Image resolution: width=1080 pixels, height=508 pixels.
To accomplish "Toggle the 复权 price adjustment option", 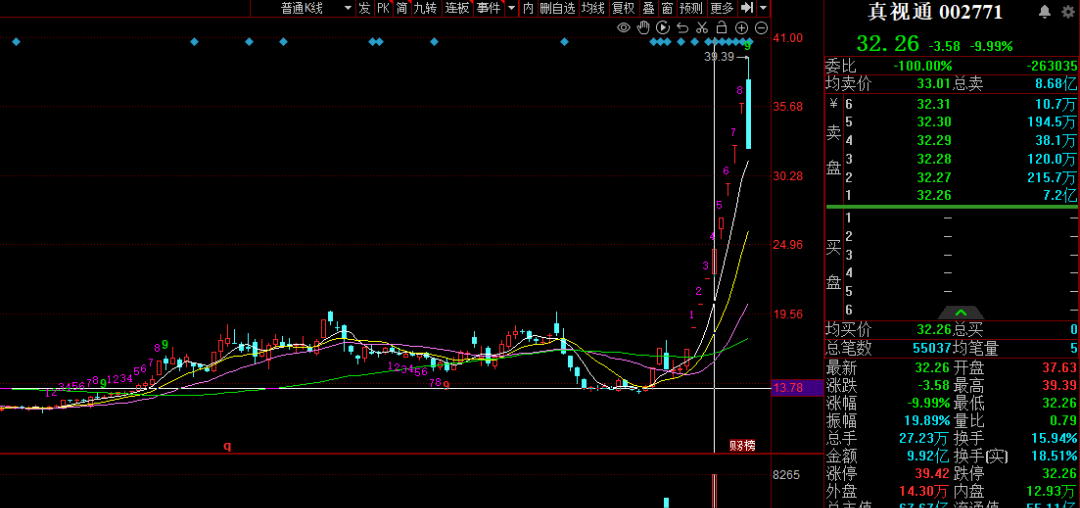I will [623, 8].
